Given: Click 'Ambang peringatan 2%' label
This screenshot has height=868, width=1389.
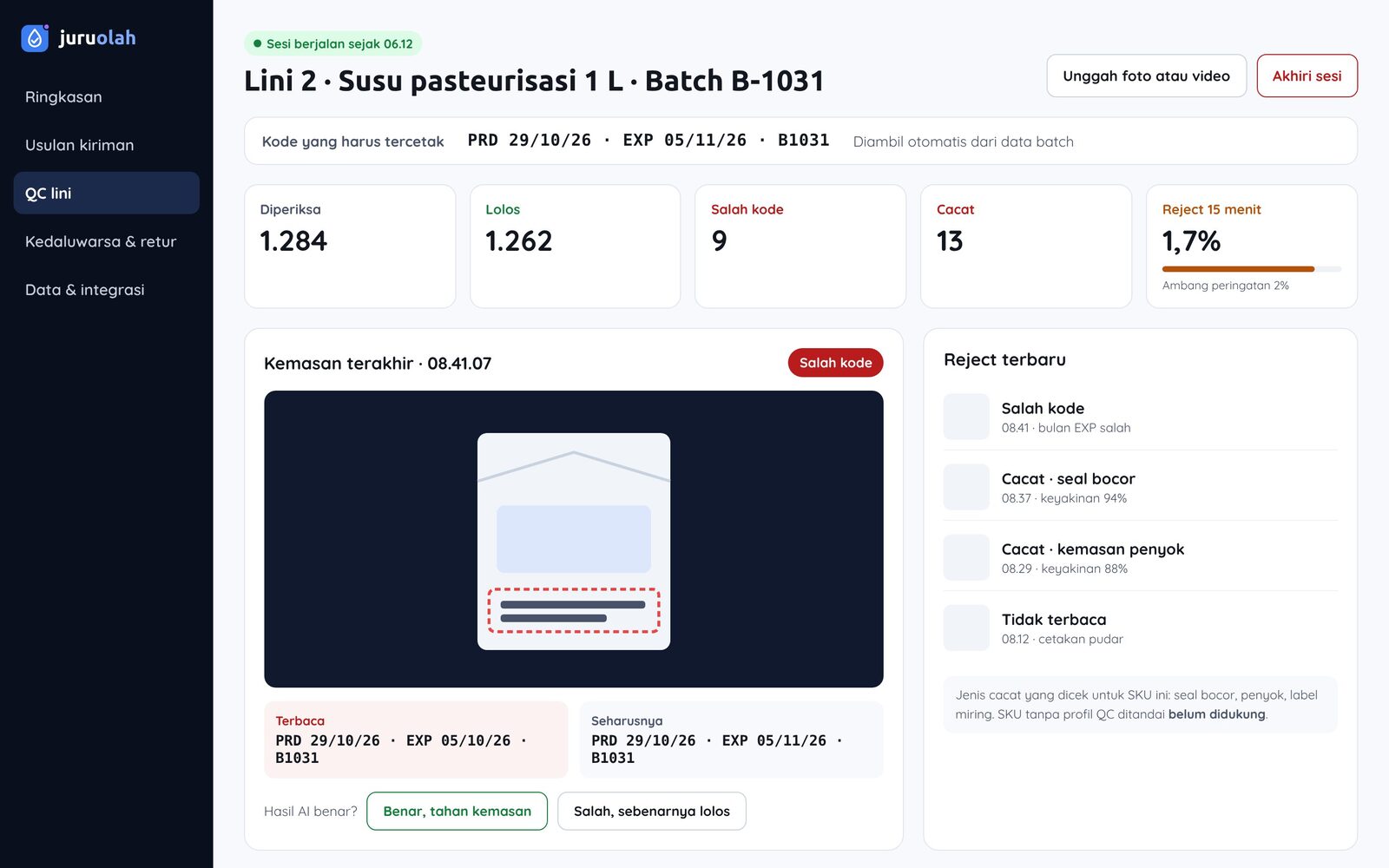Looking at the screenshot, I should (x=1225, y=286).
